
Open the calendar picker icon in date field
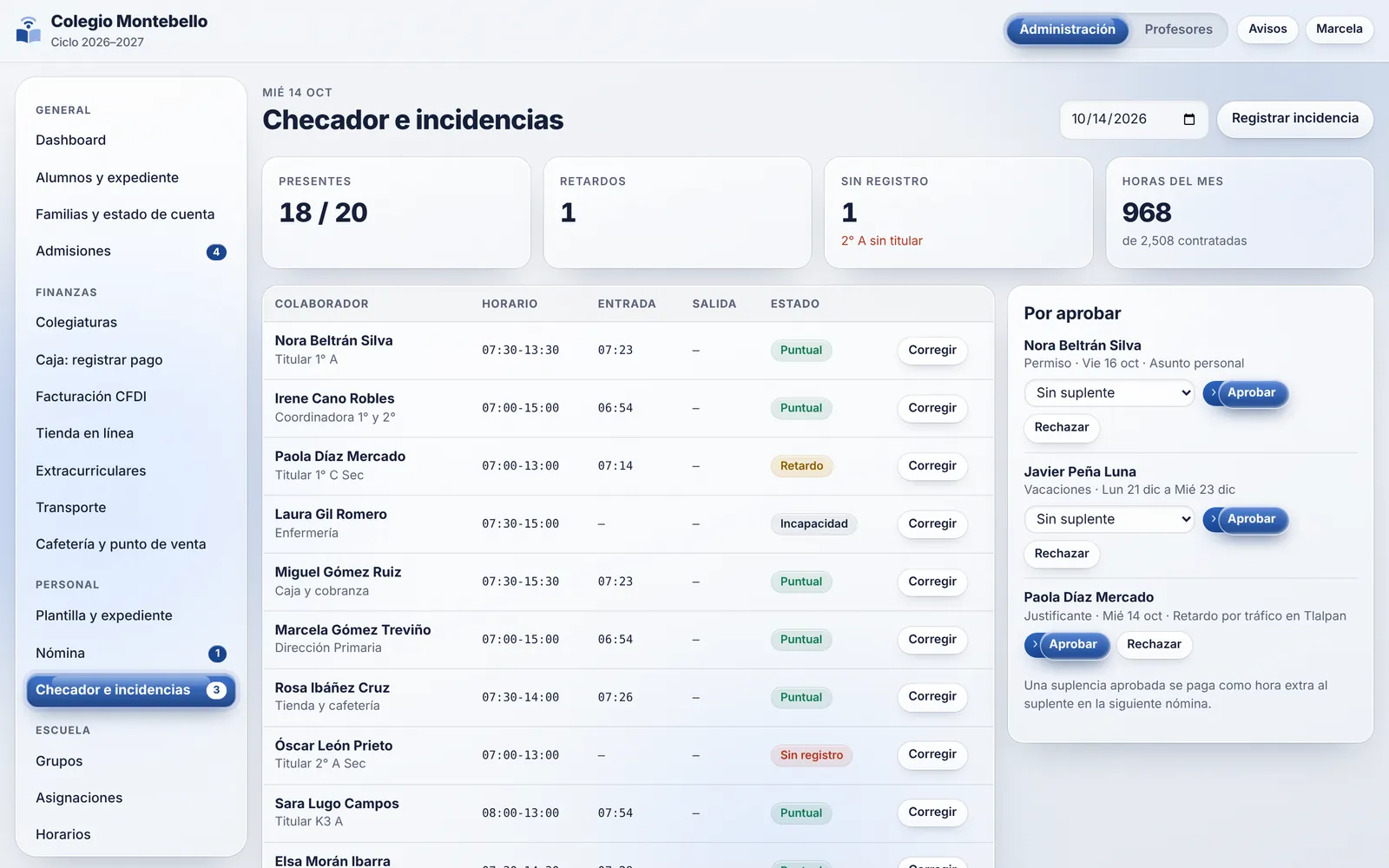coord(1189,120)
